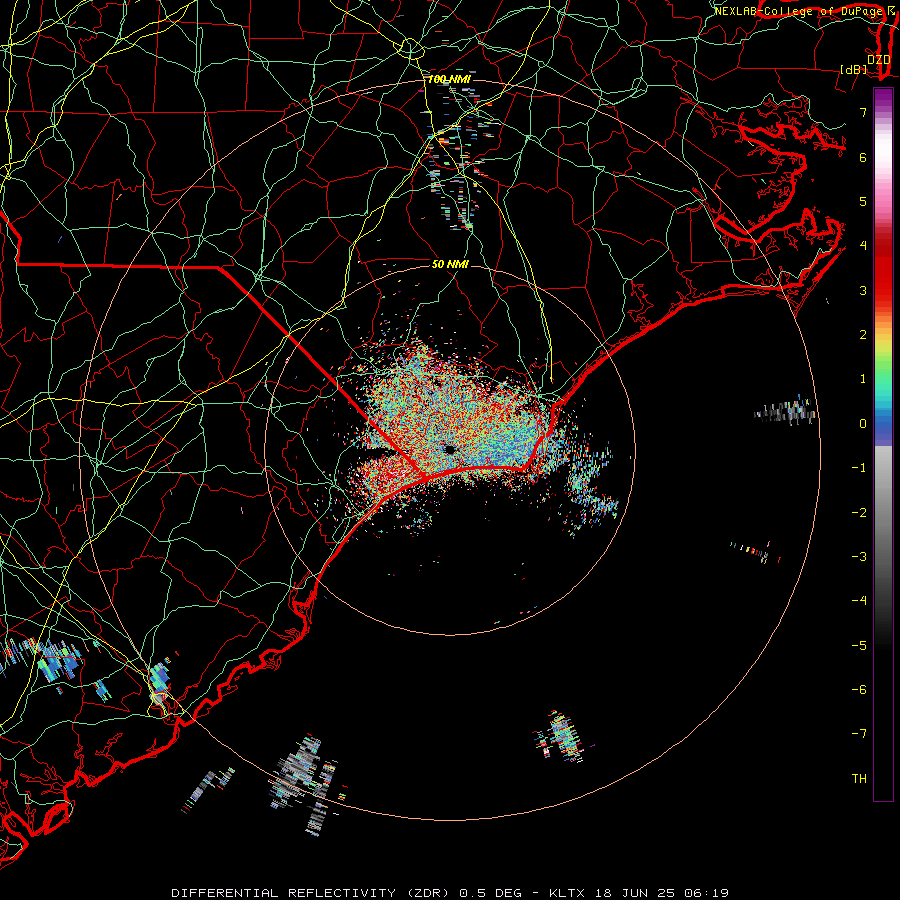The width and height of the screenshot is (900, 900).
Task: Click the "1" value on the color scale
Action: pos(863,379)
